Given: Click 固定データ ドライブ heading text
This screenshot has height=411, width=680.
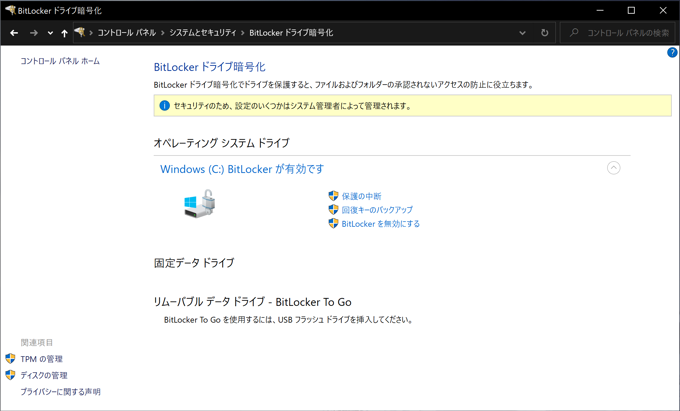Looking at the screenshot, I should click(194, 263).
